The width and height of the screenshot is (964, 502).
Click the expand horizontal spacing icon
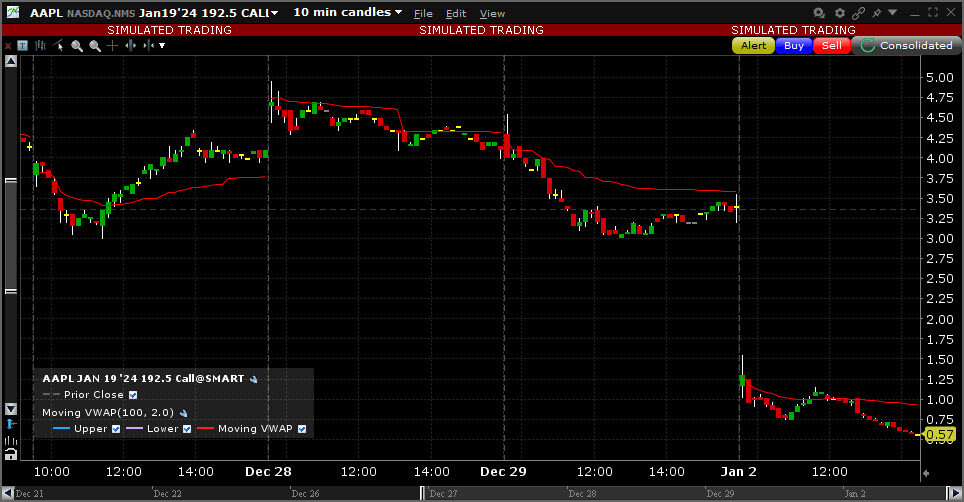[130, 45]
